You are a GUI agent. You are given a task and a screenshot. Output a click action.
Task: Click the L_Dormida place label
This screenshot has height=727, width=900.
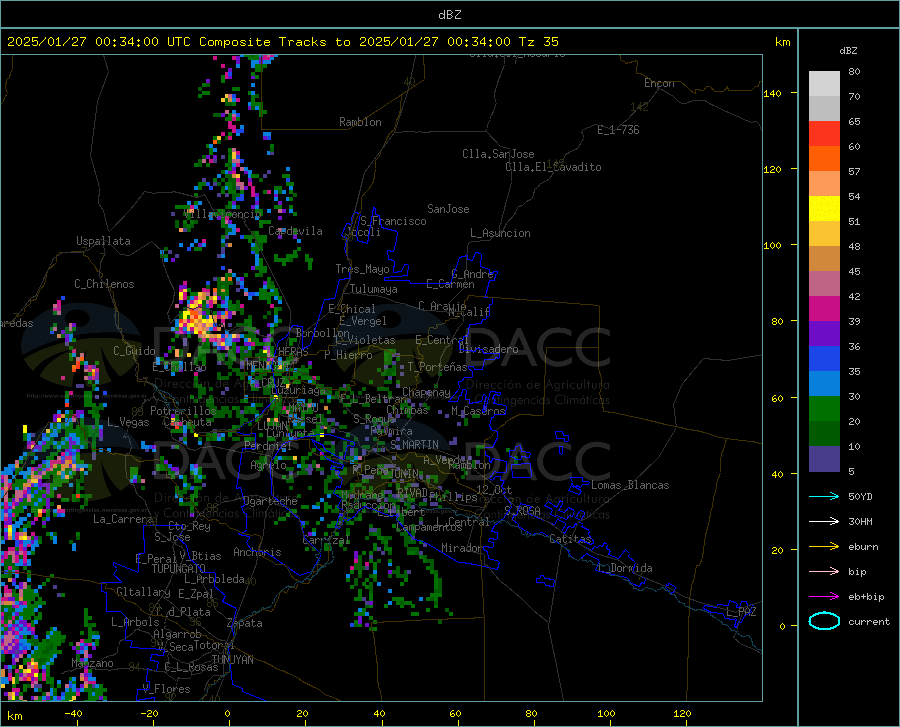point(624,568)
